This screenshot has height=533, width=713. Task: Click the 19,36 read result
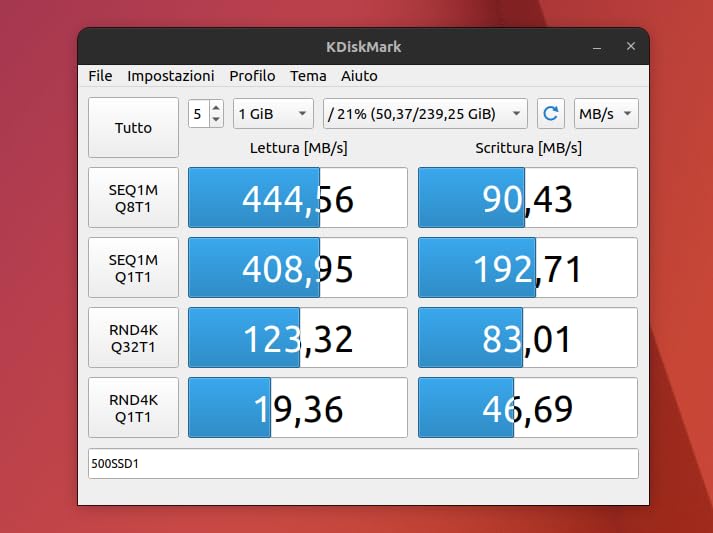(298, 408)
